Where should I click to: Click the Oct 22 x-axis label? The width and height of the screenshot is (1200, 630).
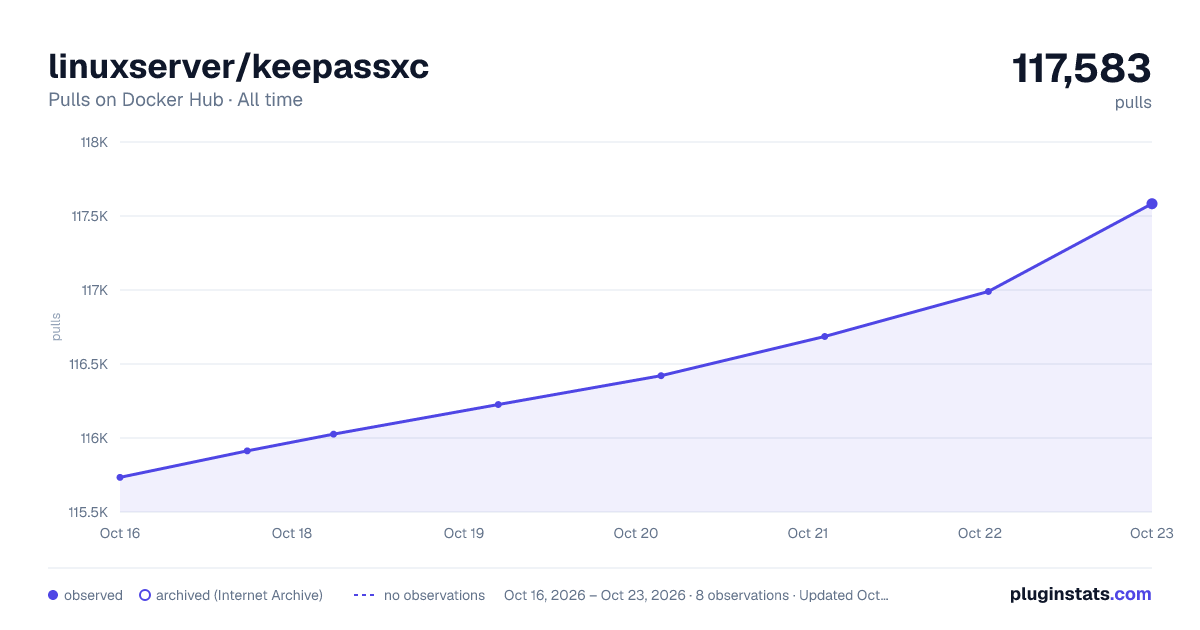tap(980, 533)
